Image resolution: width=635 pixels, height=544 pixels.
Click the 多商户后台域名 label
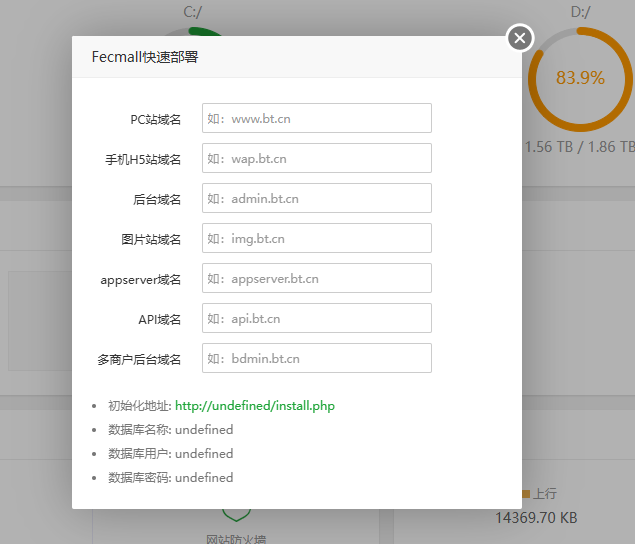[x=139, y=360]
